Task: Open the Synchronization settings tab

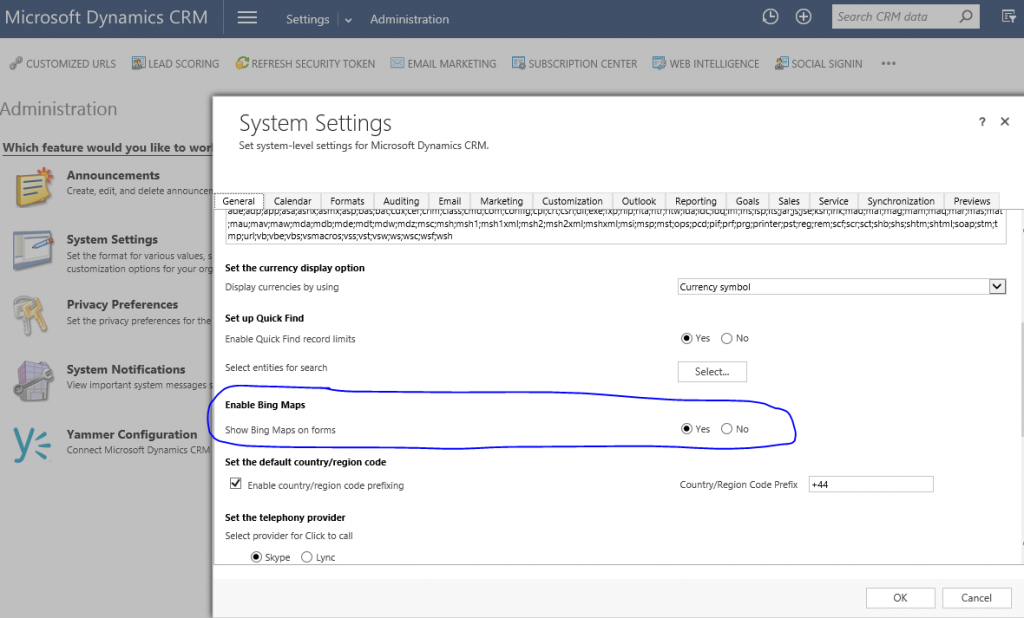Action: pos(901,200)
